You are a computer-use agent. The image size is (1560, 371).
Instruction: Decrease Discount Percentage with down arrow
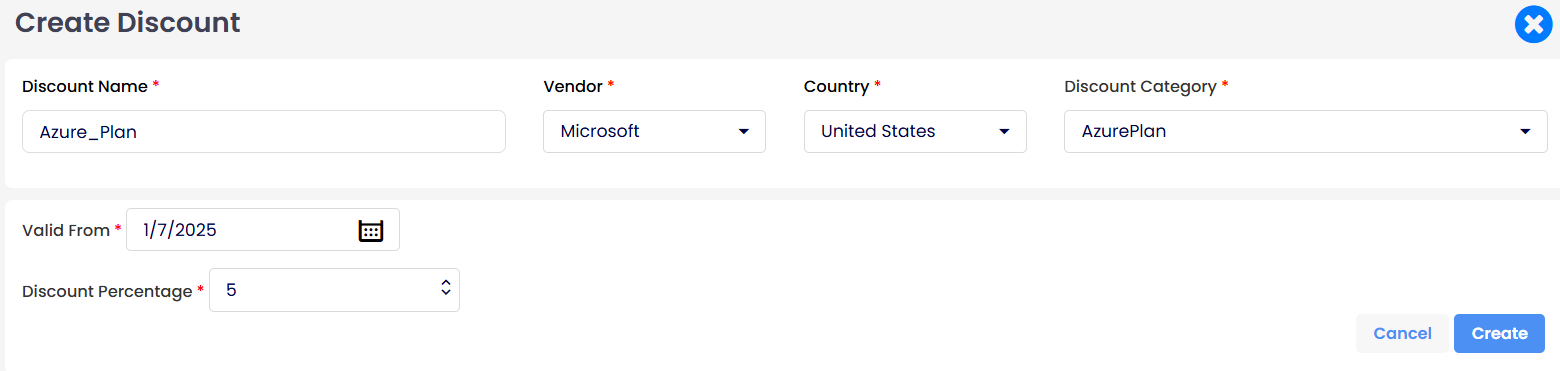[x=446, y=294]
